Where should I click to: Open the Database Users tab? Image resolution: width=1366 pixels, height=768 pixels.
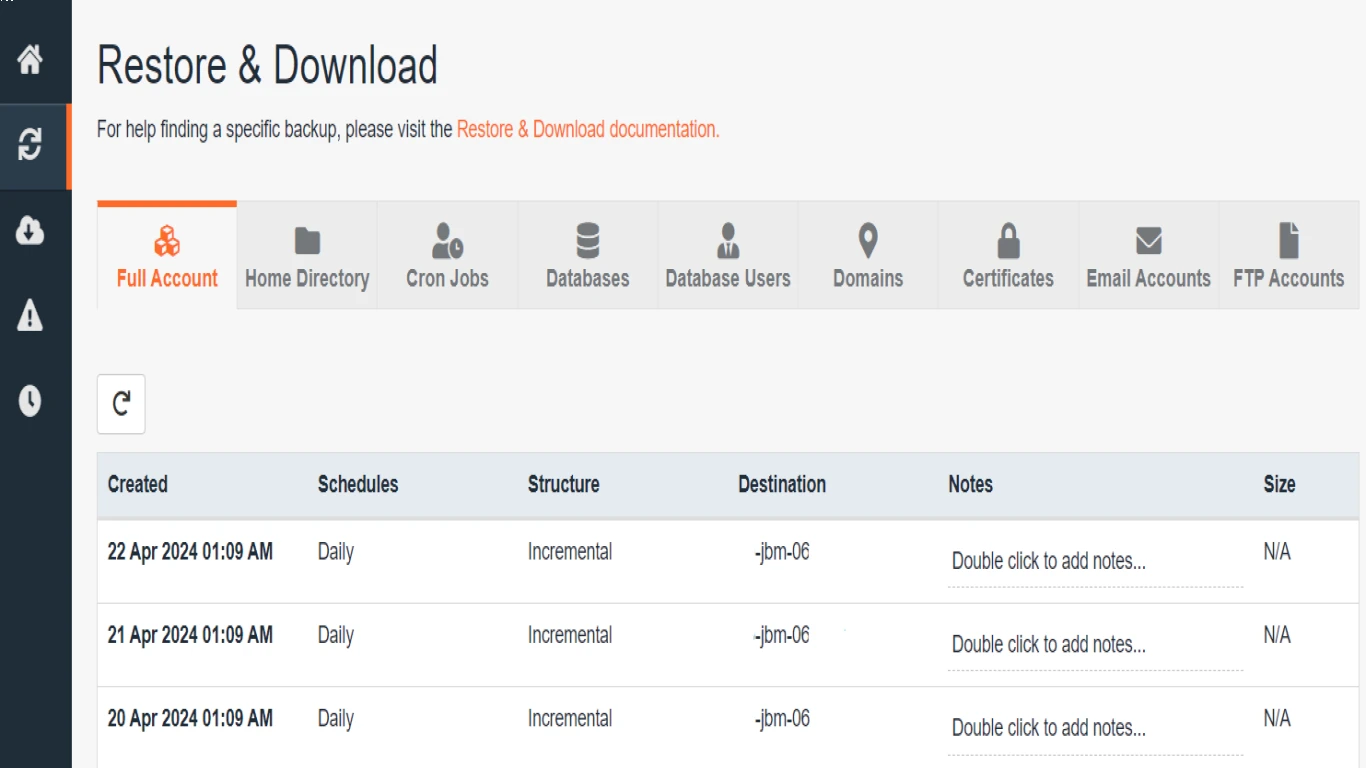[728, 257]
